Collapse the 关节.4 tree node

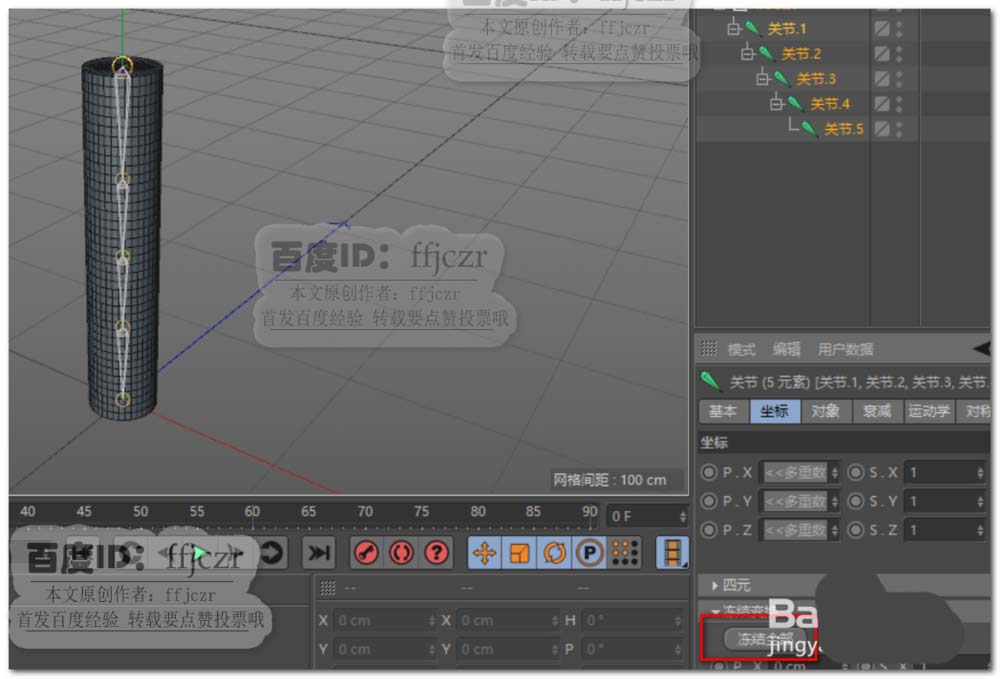point(776,103)
